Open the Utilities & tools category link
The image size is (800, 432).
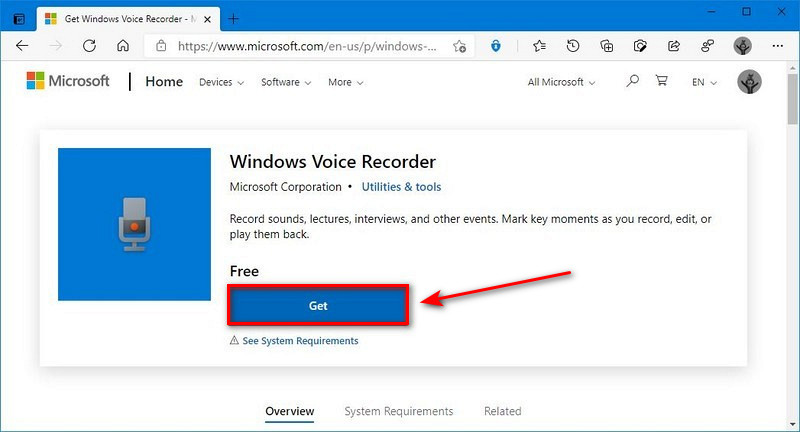(401, 187)
